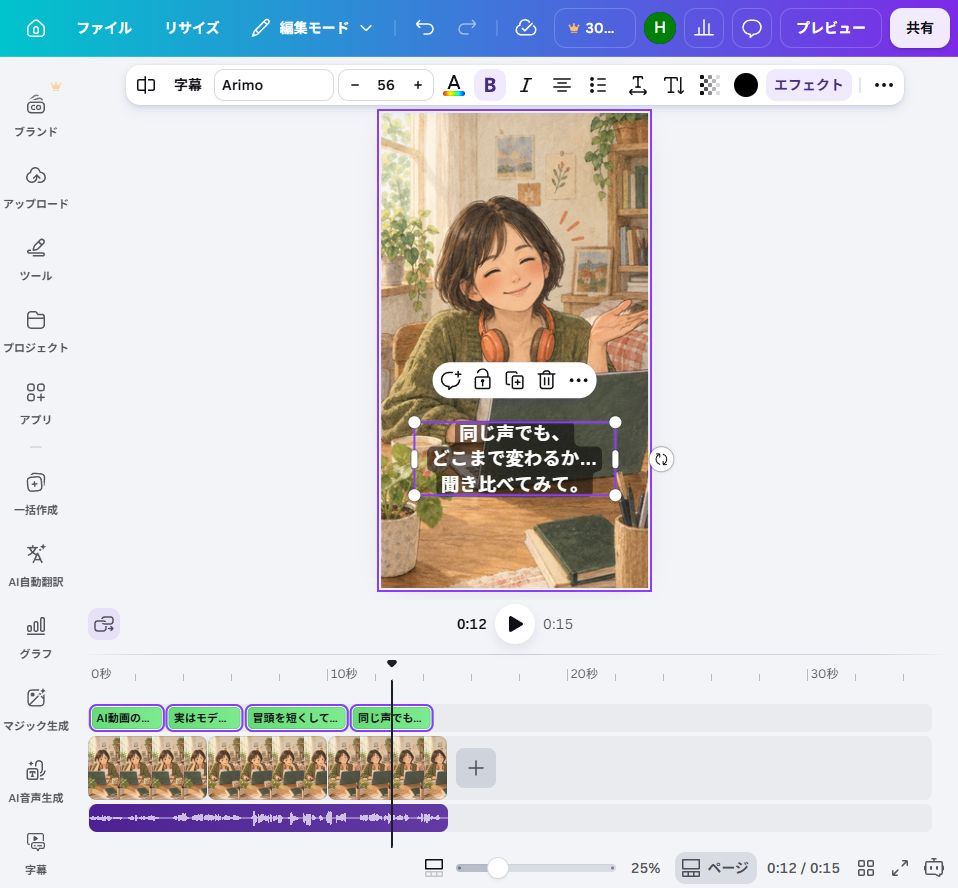Open the AI自動翻訳 sidebar panel
958x888 pixels.
click(x=35, y=565)
